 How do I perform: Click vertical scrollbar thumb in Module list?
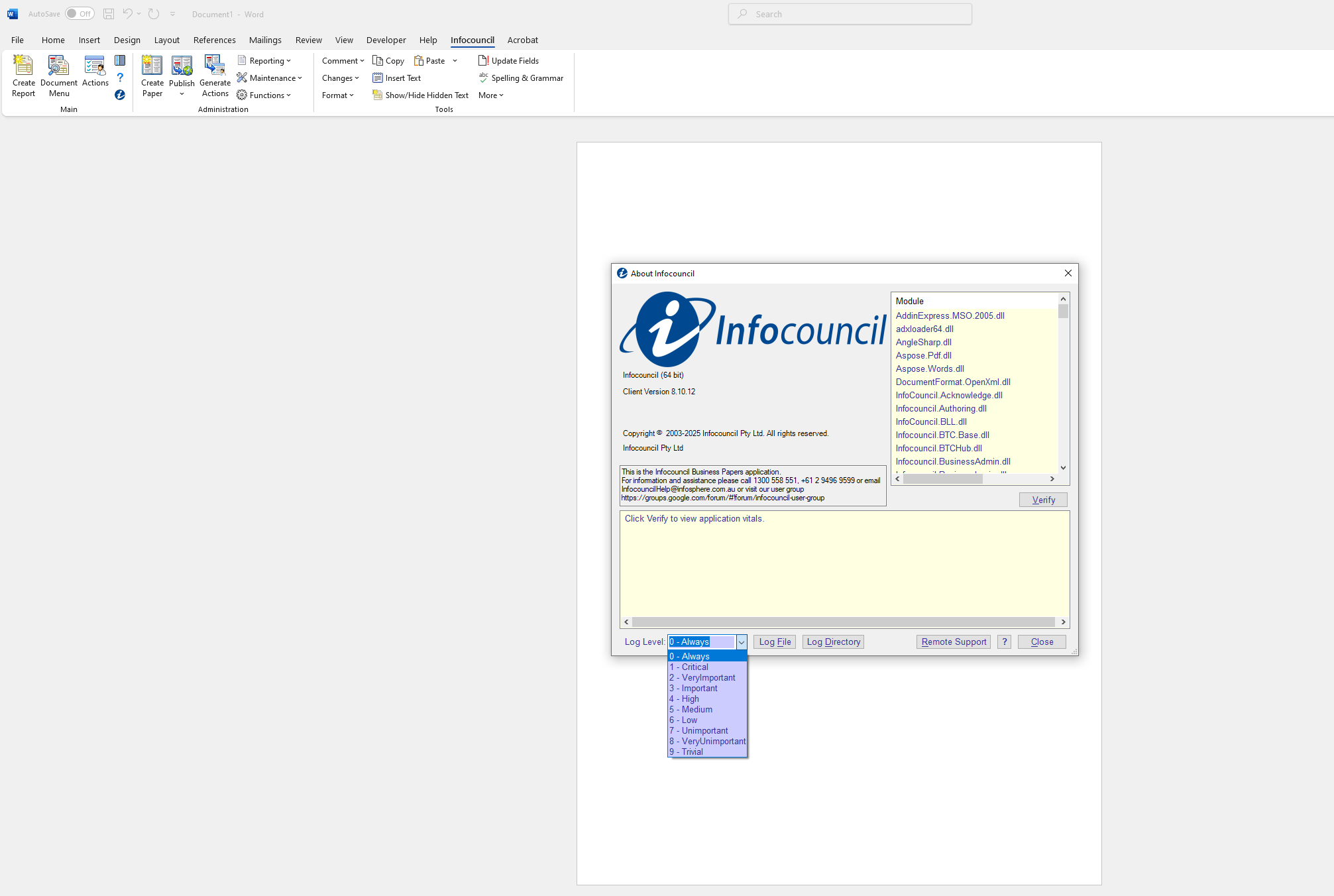coord(1064,311)
